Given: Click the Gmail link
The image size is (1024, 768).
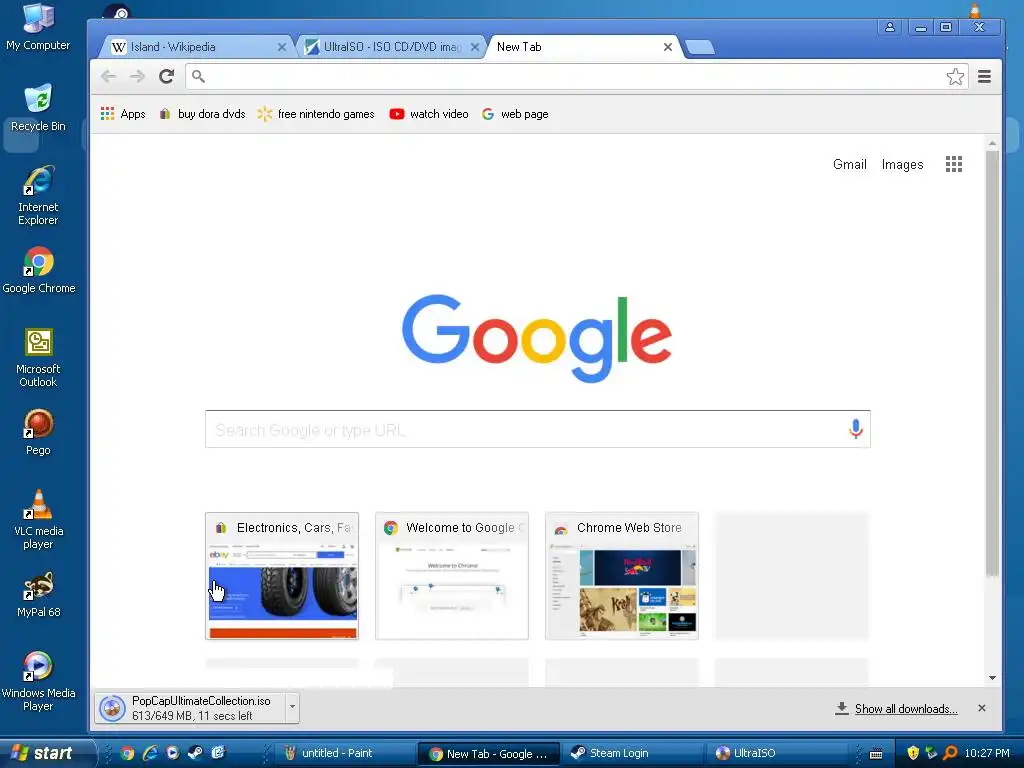Looking at the screenshot, I should pyautogui.click(x=850, y=165).
